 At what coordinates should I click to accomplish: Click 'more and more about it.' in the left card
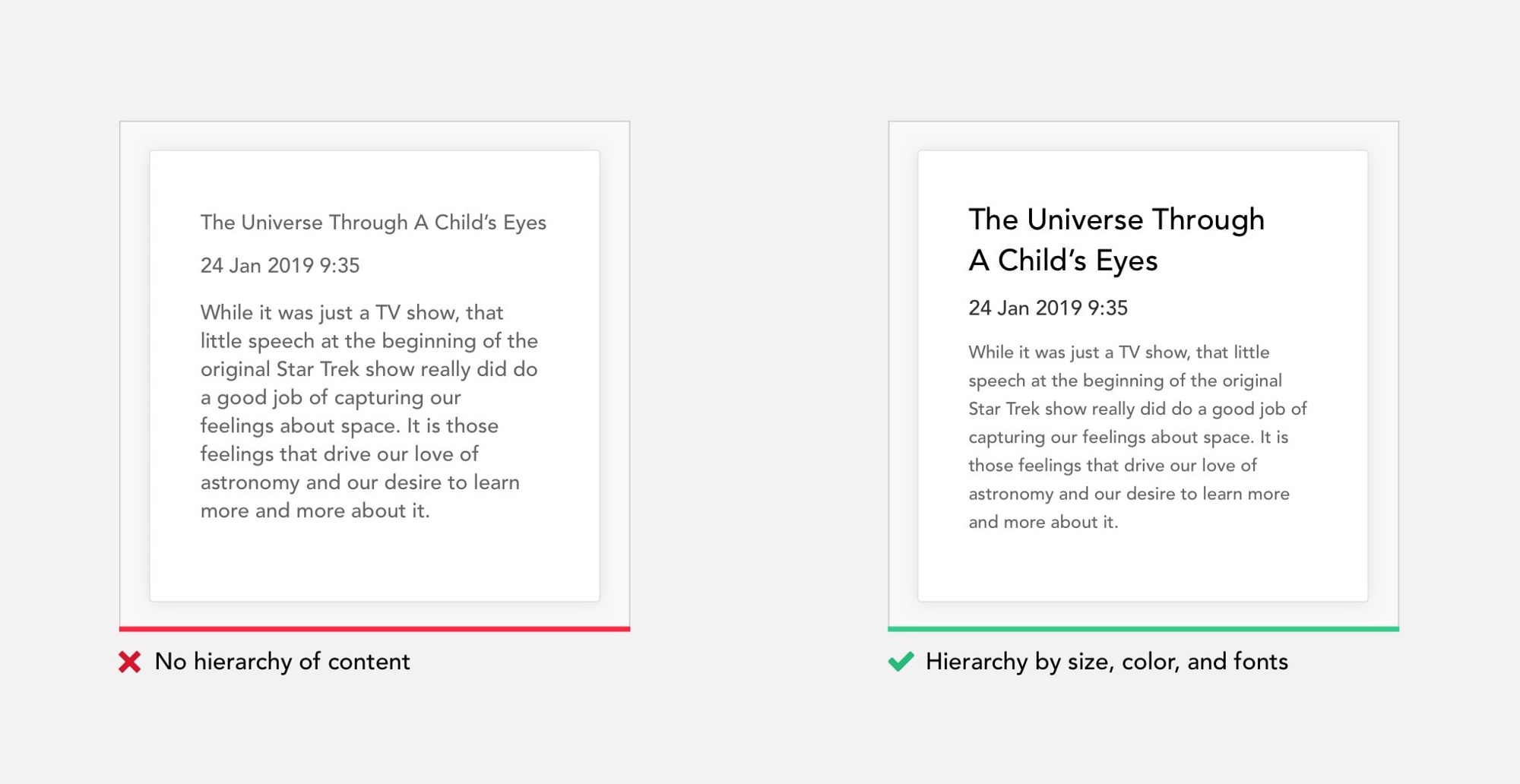(315, 511)
